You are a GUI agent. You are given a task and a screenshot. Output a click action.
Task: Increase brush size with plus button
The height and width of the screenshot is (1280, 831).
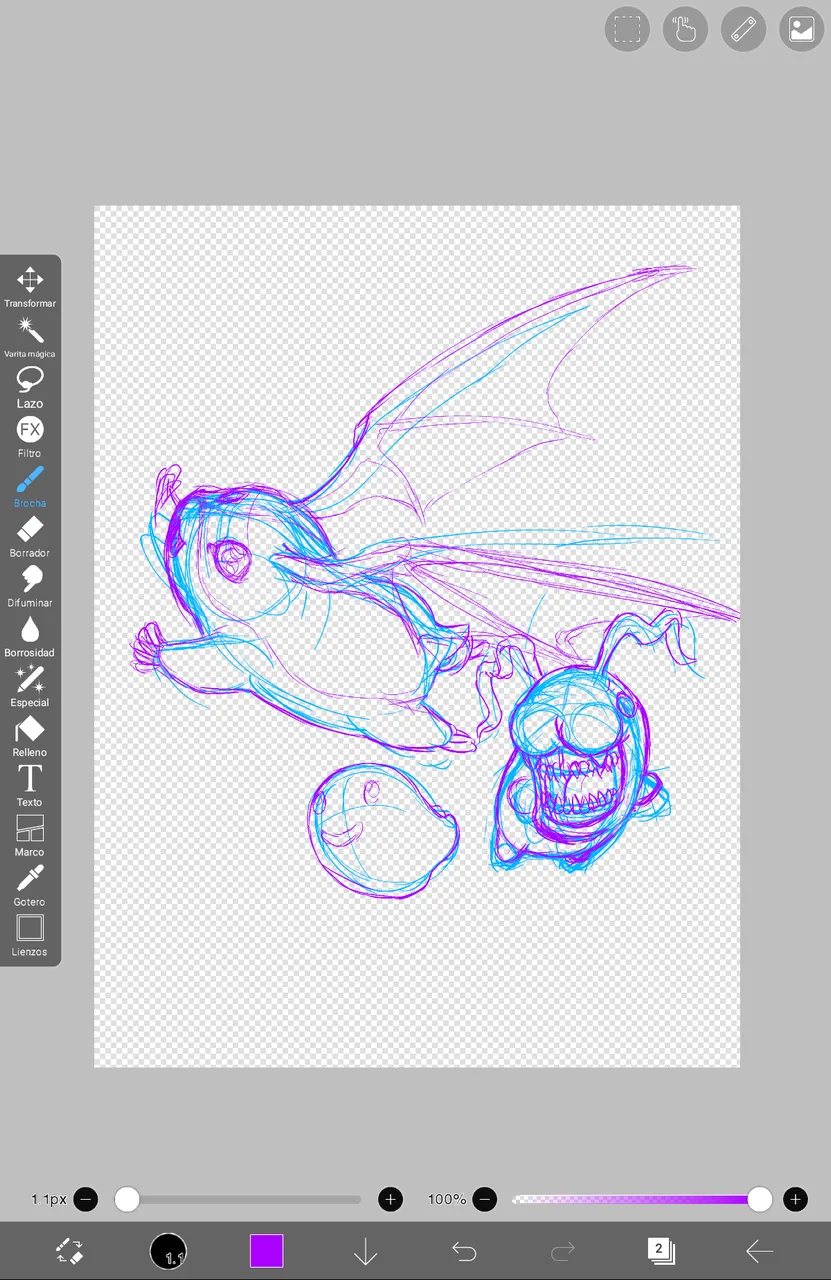[390, 1199]
